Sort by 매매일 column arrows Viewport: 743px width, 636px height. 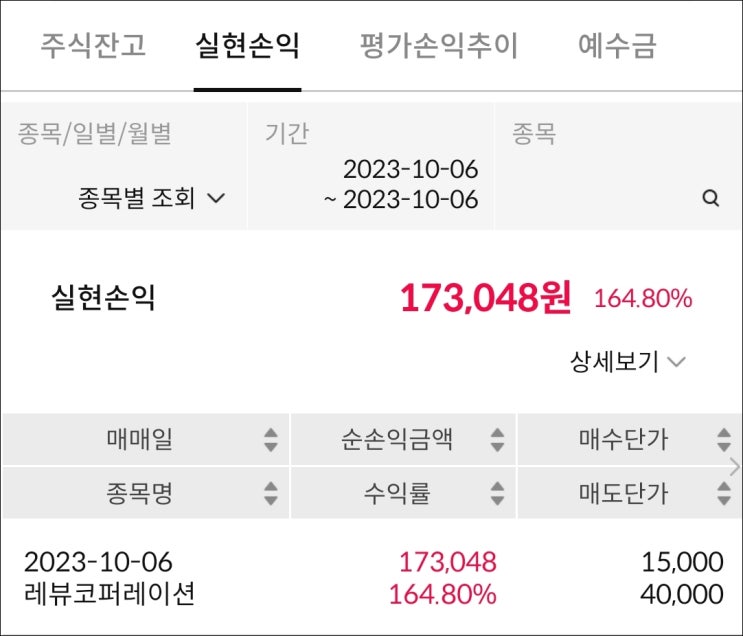[x=270, y=439]
